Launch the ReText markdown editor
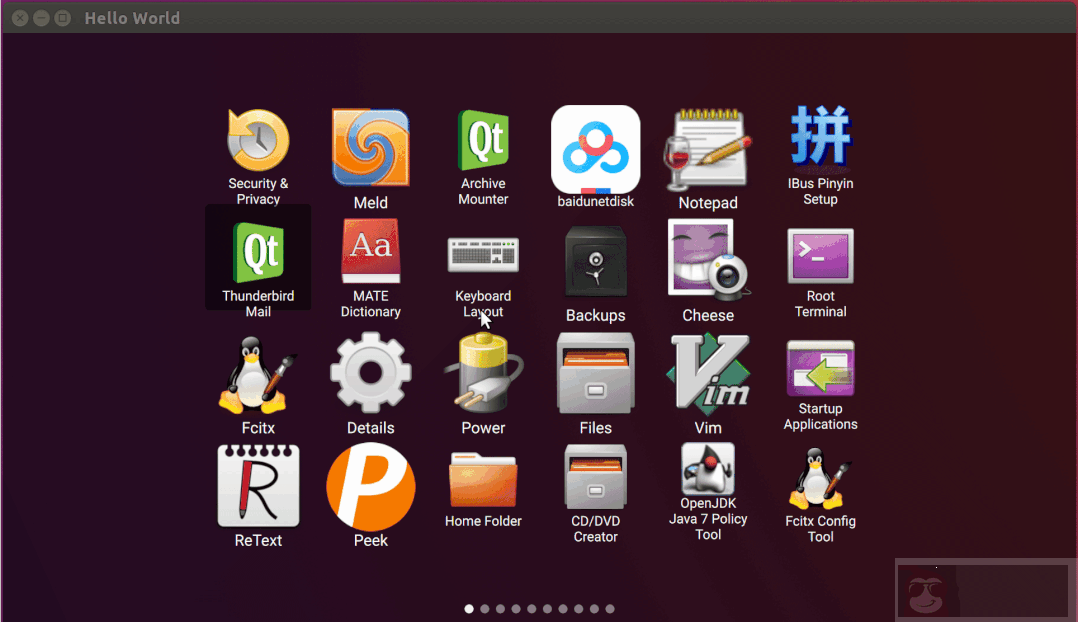Viewport: 1078px width, 622px height. [257, 485]
